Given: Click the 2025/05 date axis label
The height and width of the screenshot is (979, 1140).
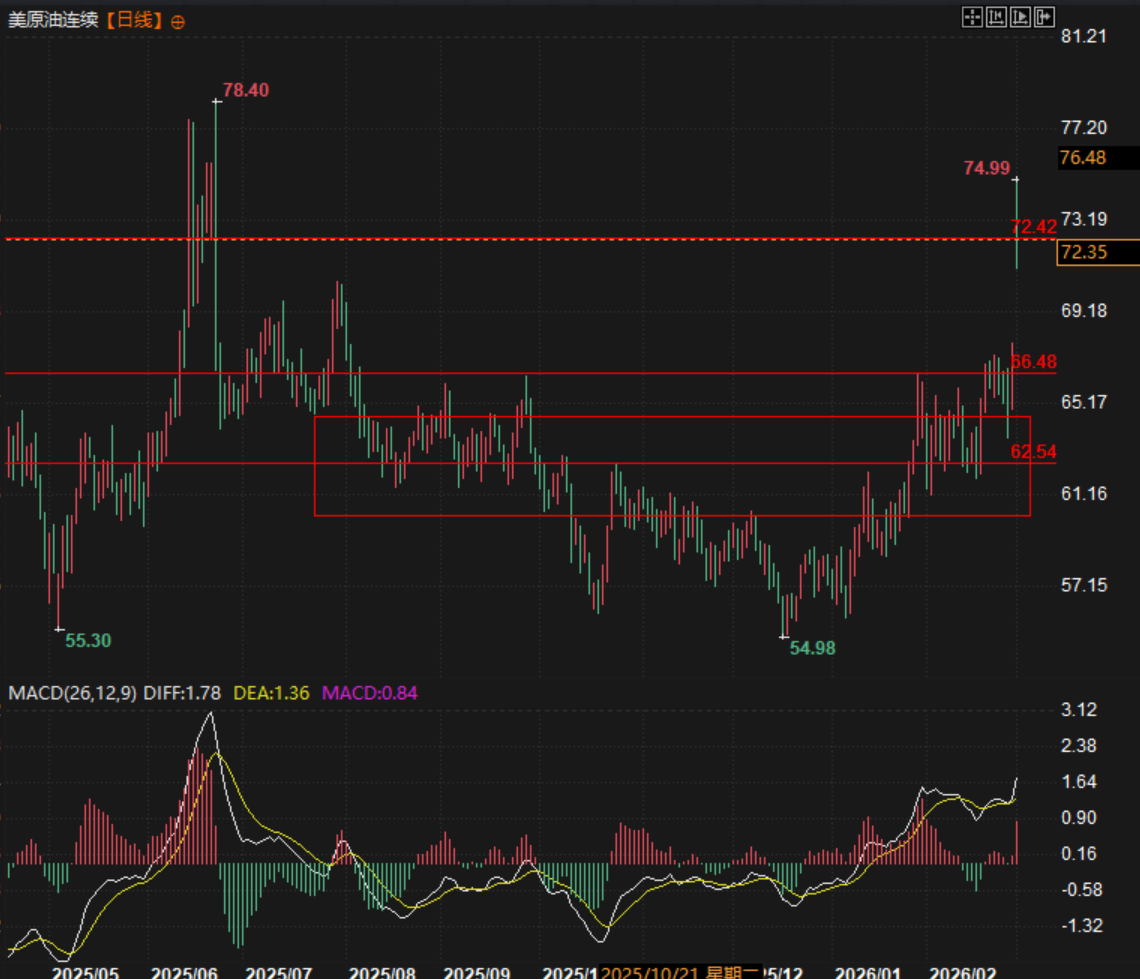Looking at the screenshot, I should 85,972.
